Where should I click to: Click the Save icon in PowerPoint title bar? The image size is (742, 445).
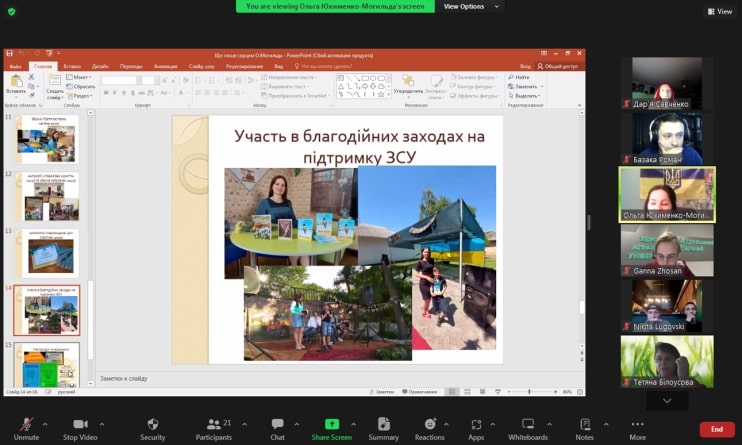tap(9, 53)
